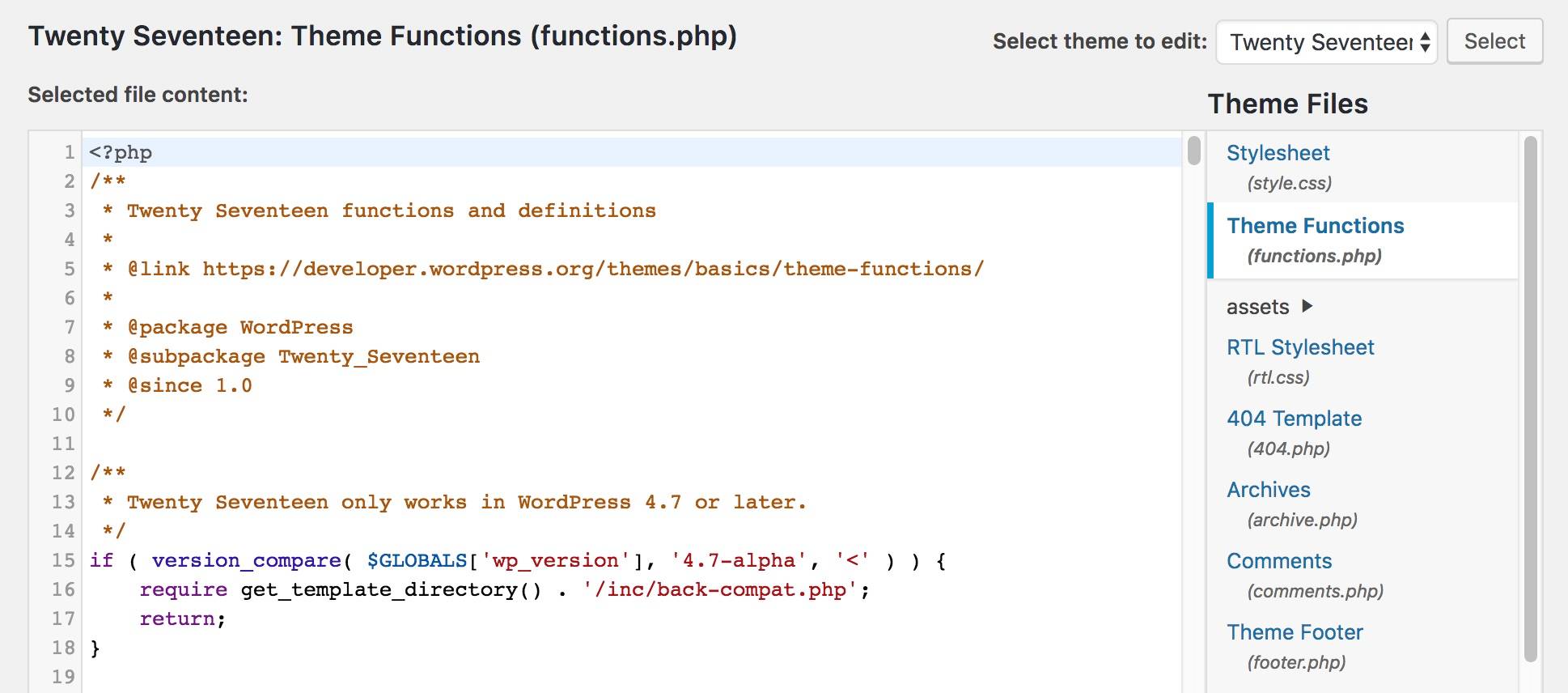1568x693 pixels.
Task: Click the require statement on line 16
Action: coord(185,589)
